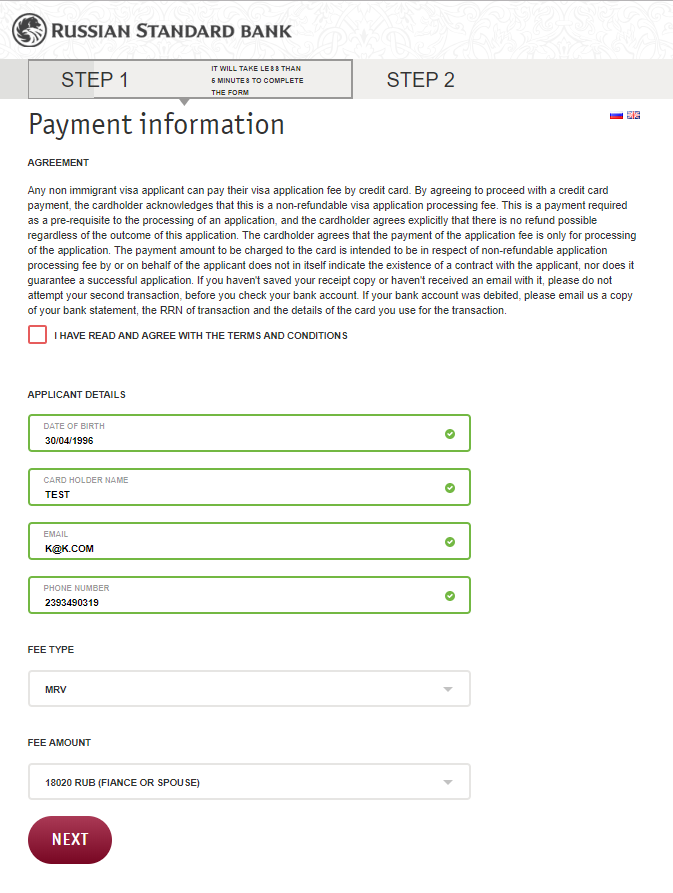This screenshot has width=673, height=893.
Task: Go to the STEP 2 tab
Action: pos(421,80)
